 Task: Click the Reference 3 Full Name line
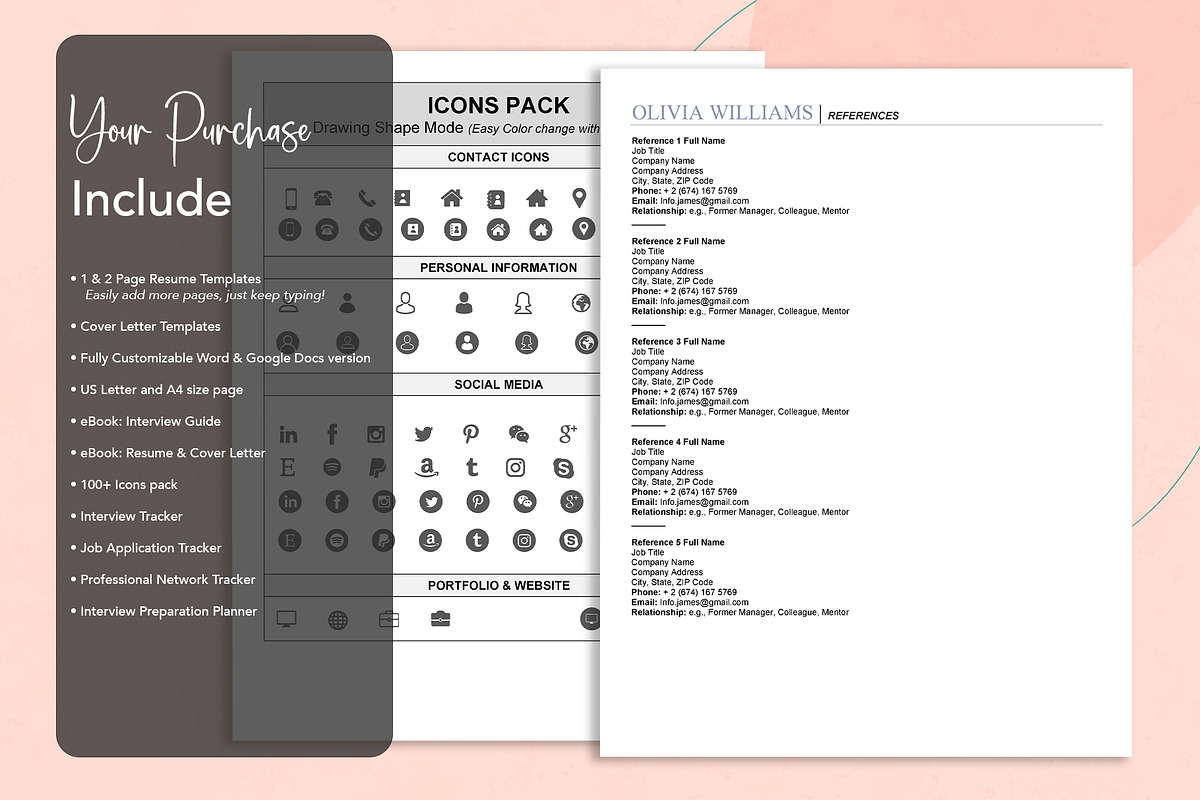coord(678,342)
